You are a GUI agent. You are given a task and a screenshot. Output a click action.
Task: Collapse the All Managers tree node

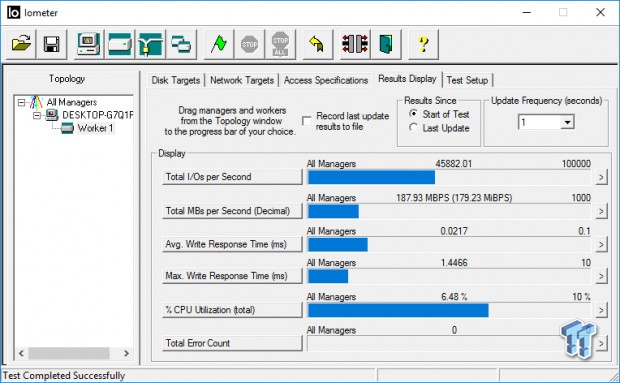(x=21, y=102)
